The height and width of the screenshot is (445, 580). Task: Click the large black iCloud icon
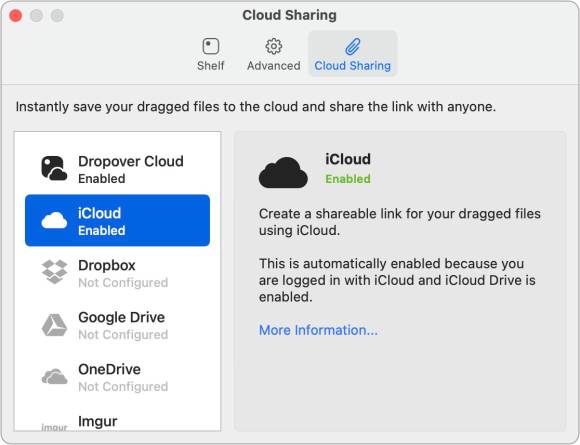tap(283, 172)
